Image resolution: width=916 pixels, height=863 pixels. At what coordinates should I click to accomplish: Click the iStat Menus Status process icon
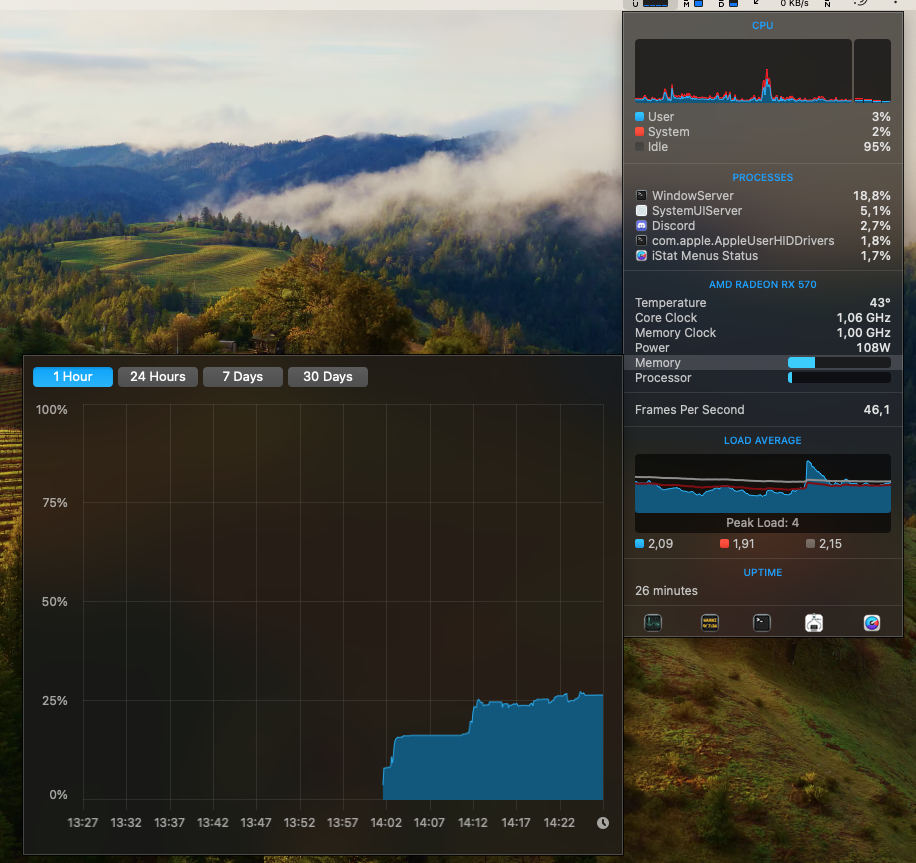point(641,256)
